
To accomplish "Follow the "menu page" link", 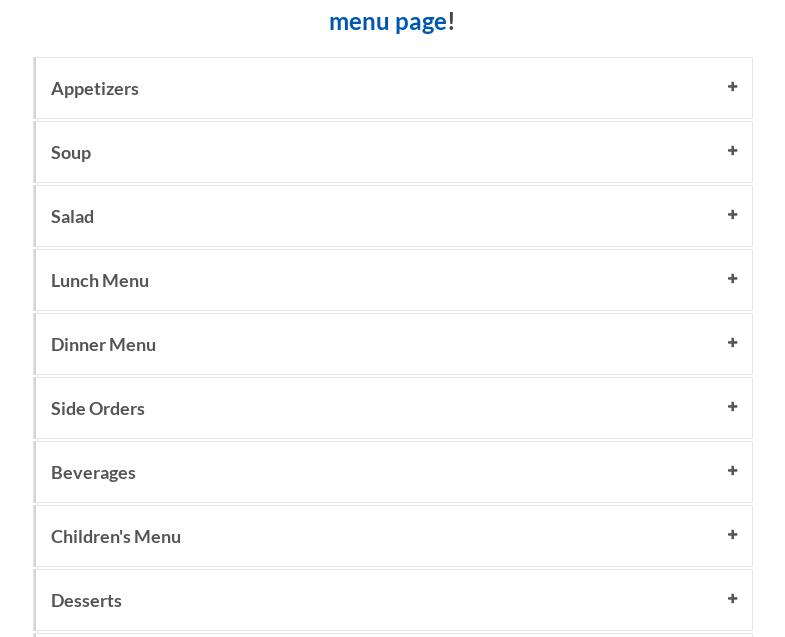I will [387, 21].
